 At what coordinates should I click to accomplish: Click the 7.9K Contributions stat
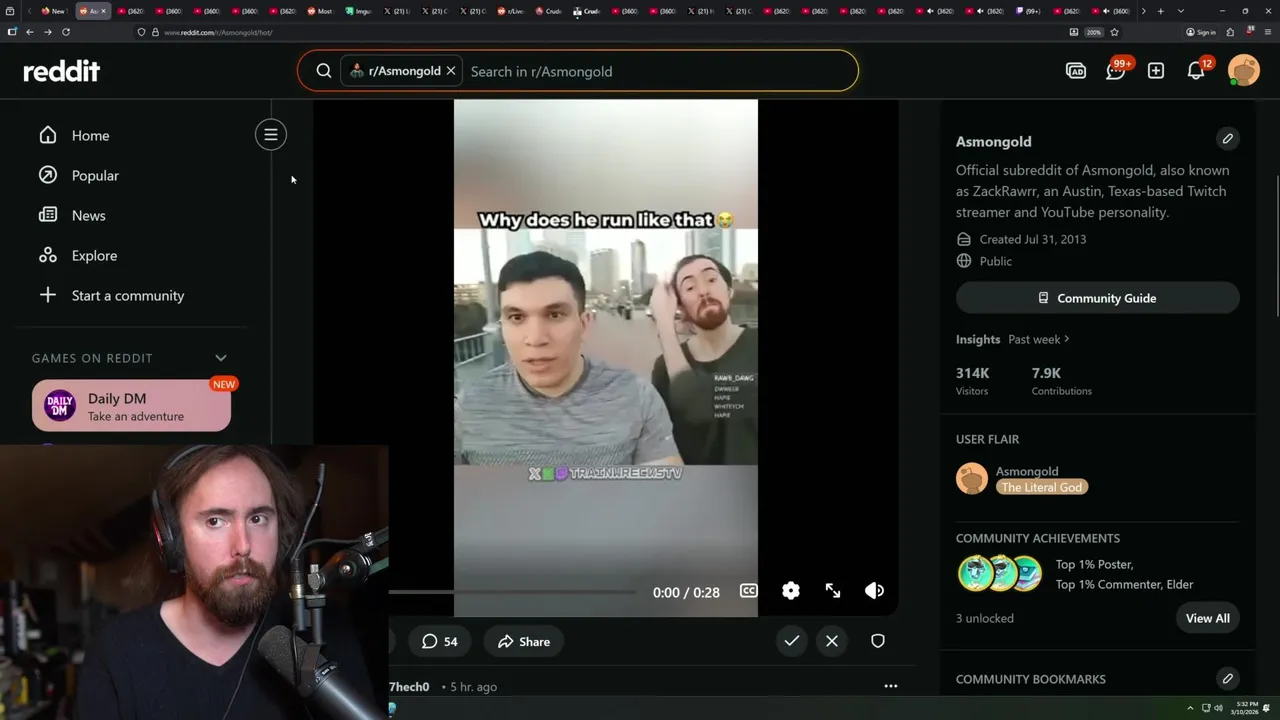pos(1062,381)
